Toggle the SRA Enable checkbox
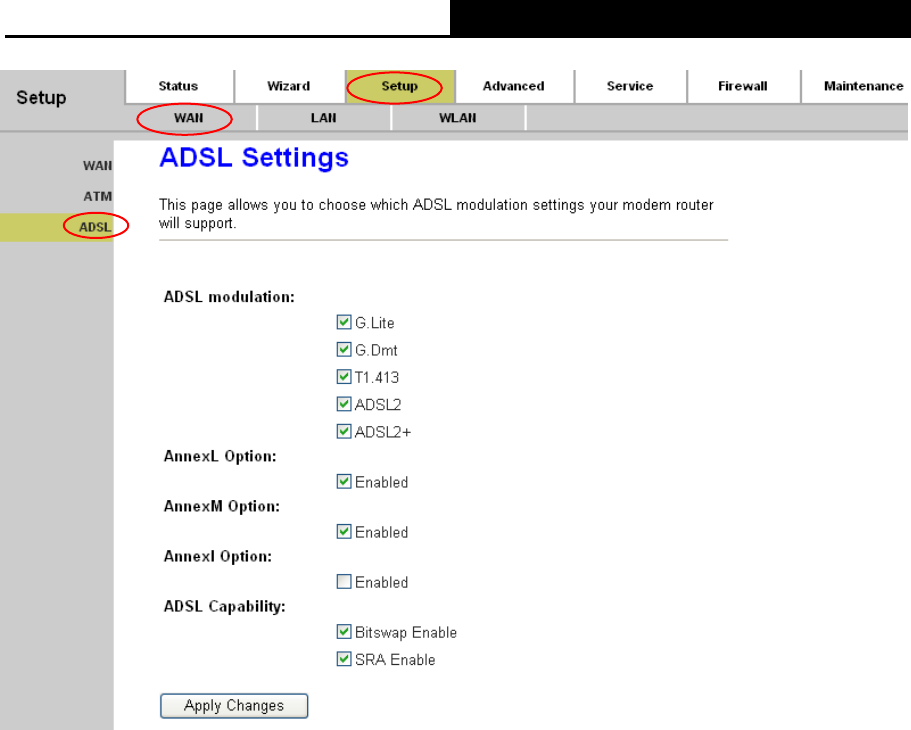 tap(344, 659)
